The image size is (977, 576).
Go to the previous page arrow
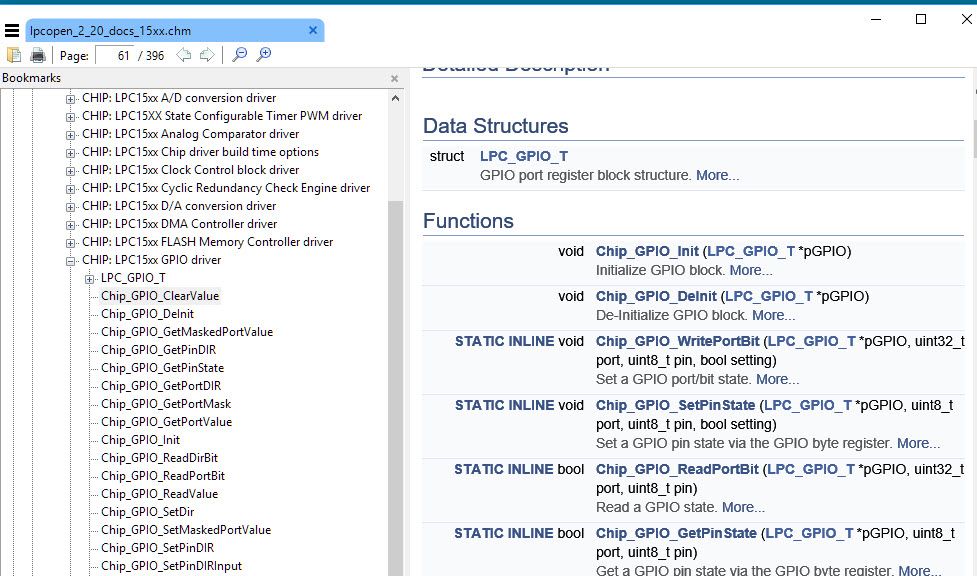[x=184, y=55]
